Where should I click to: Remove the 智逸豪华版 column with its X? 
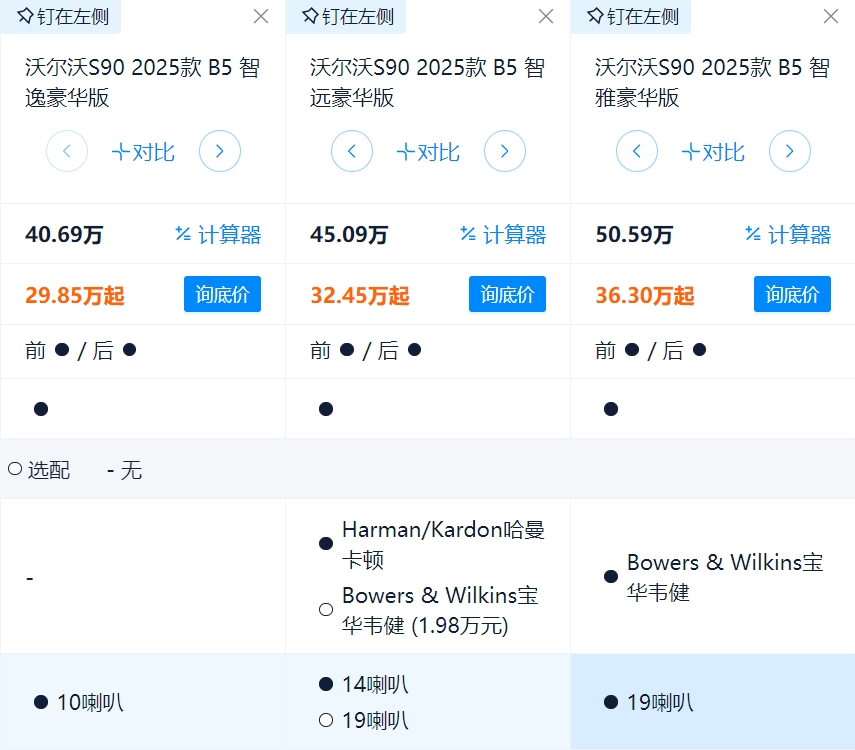click(261, 16)
